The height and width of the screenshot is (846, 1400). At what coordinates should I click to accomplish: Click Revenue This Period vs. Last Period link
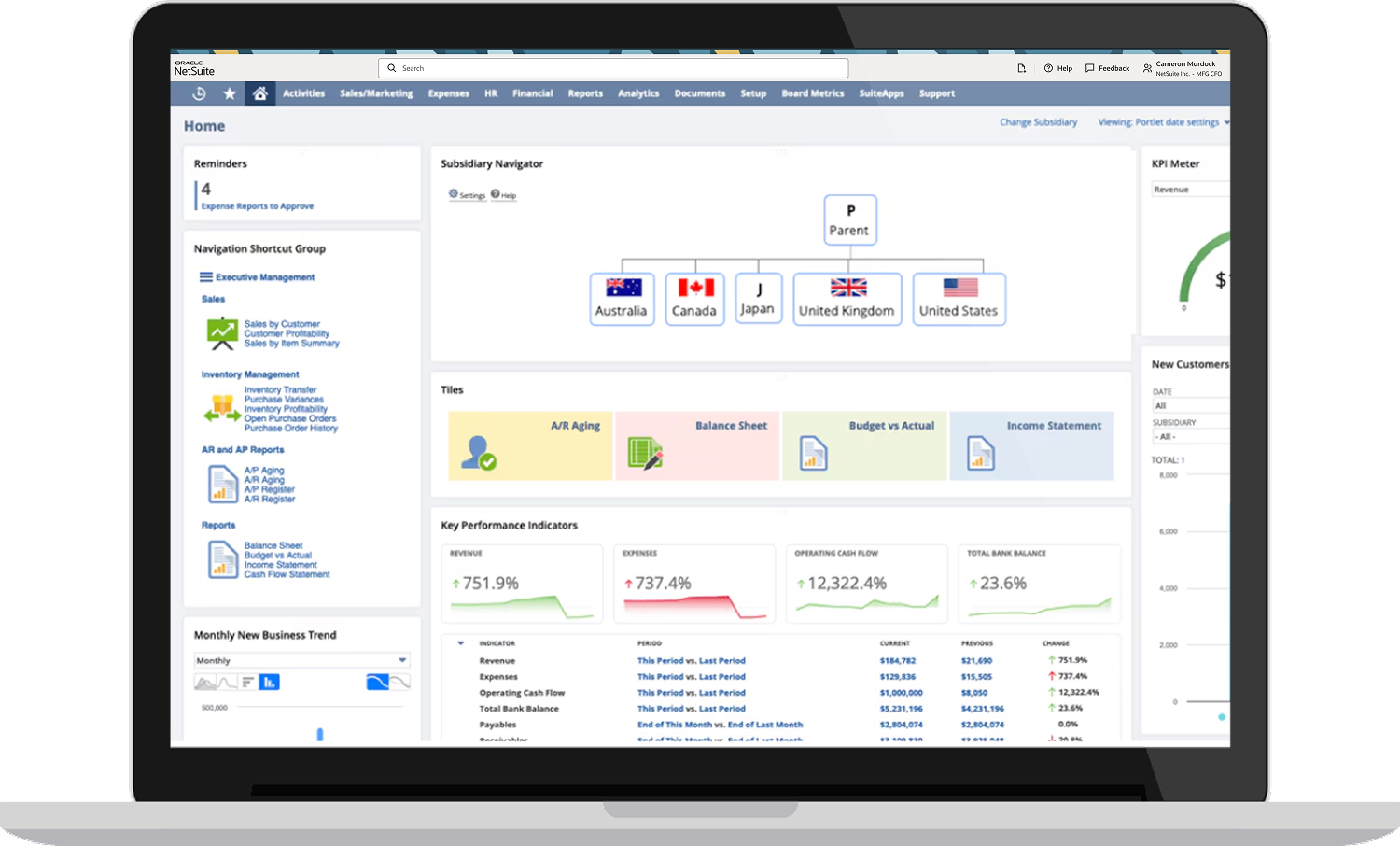pos(692,660)
